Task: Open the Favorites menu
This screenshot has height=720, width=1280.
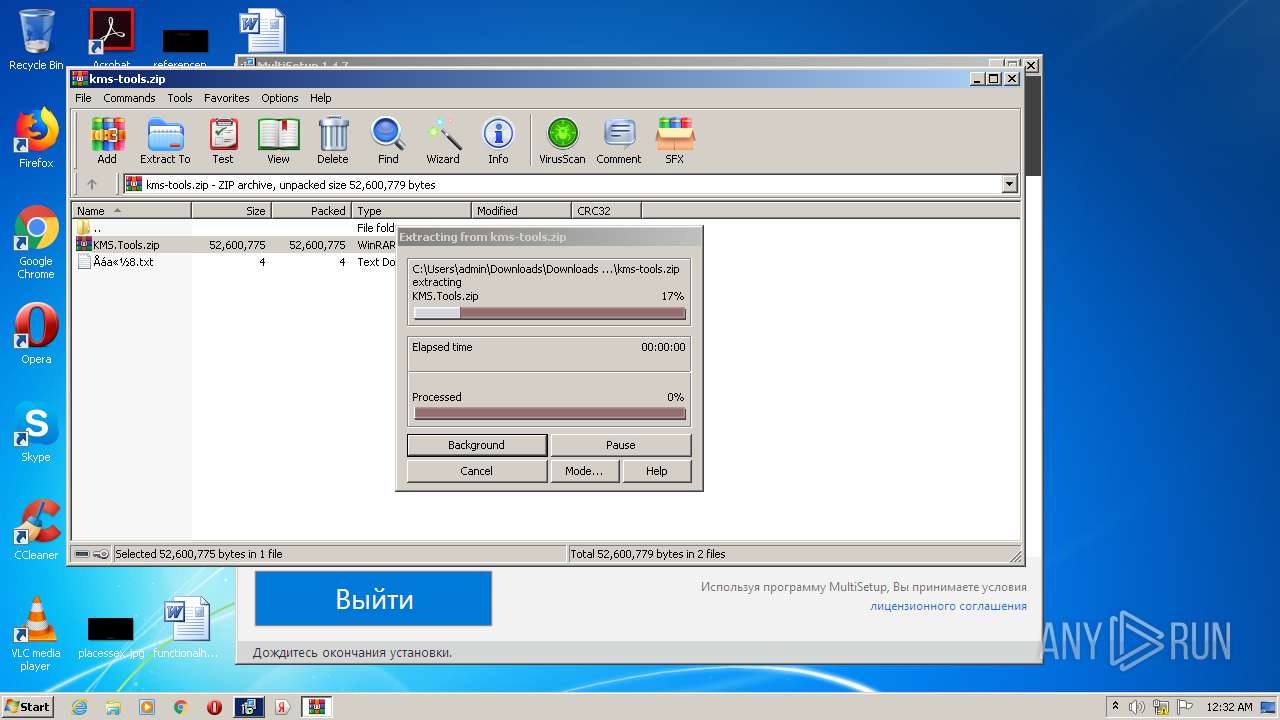Action: coord(227,98)
